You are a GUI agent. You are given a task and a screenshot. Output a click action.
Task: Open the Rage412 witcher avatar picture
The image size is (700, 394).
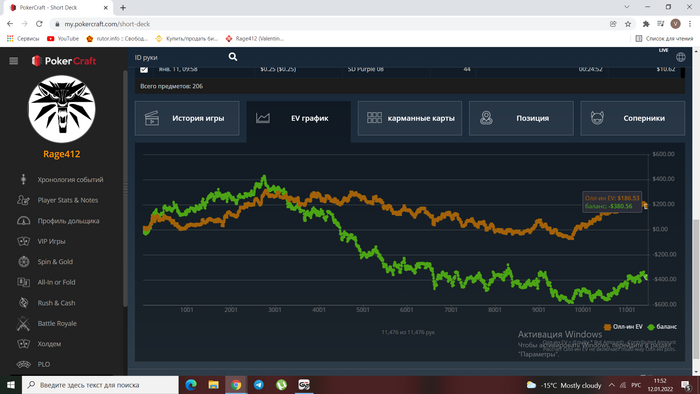pos(62,109)
